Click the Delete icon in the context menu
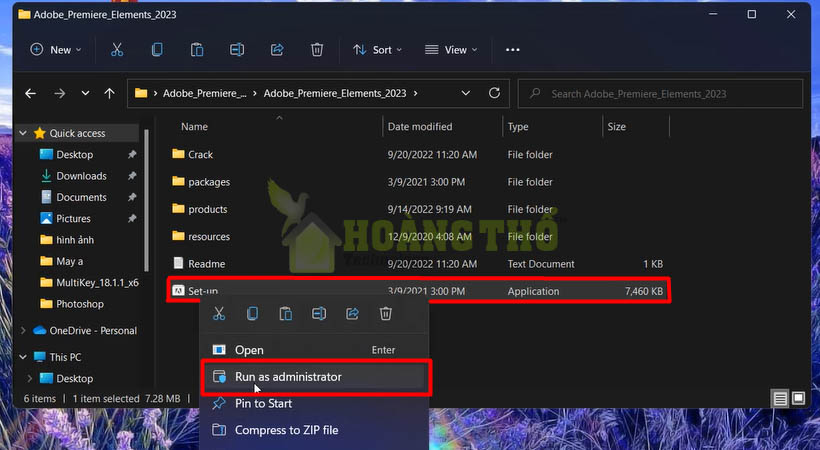 tap(385, 314)
